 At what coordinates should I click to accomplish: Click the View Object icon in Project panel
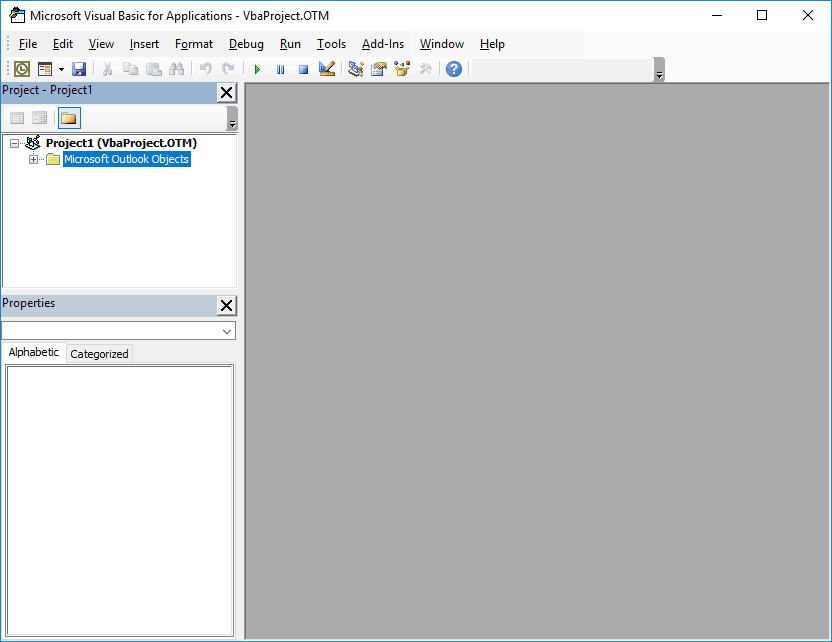40,118
